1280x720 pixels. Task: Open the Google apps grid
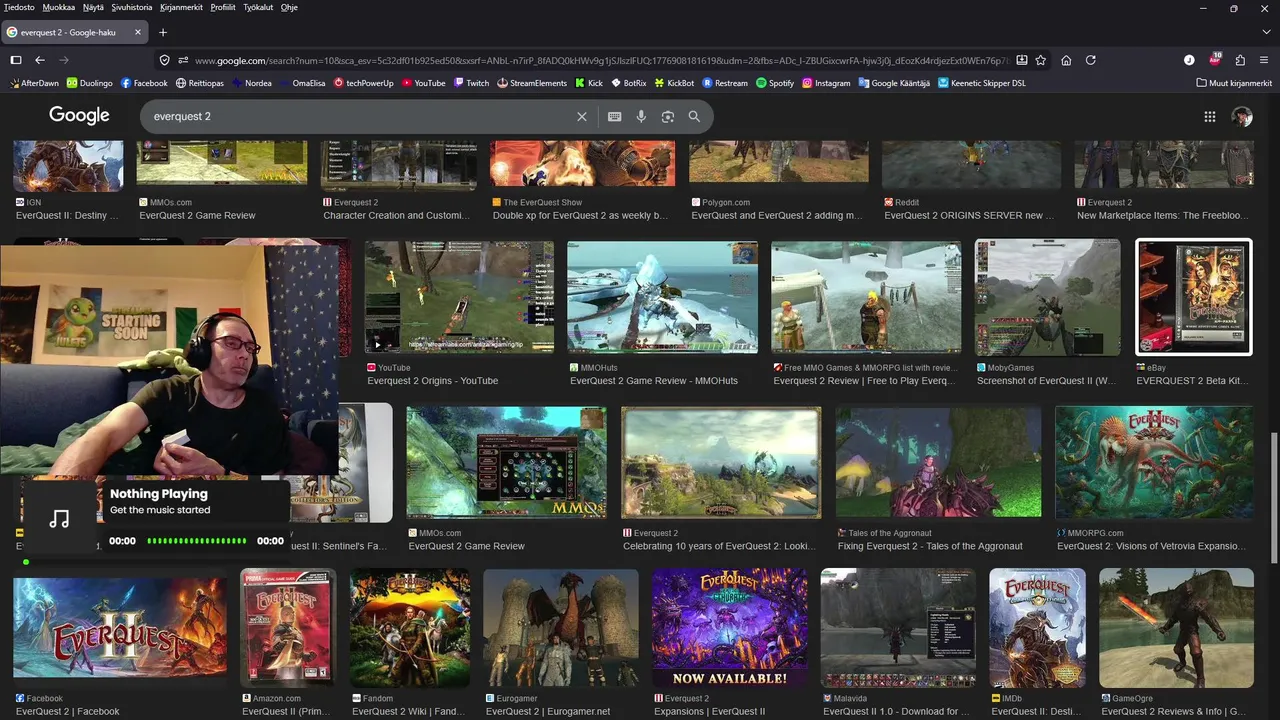(1210, 116)
